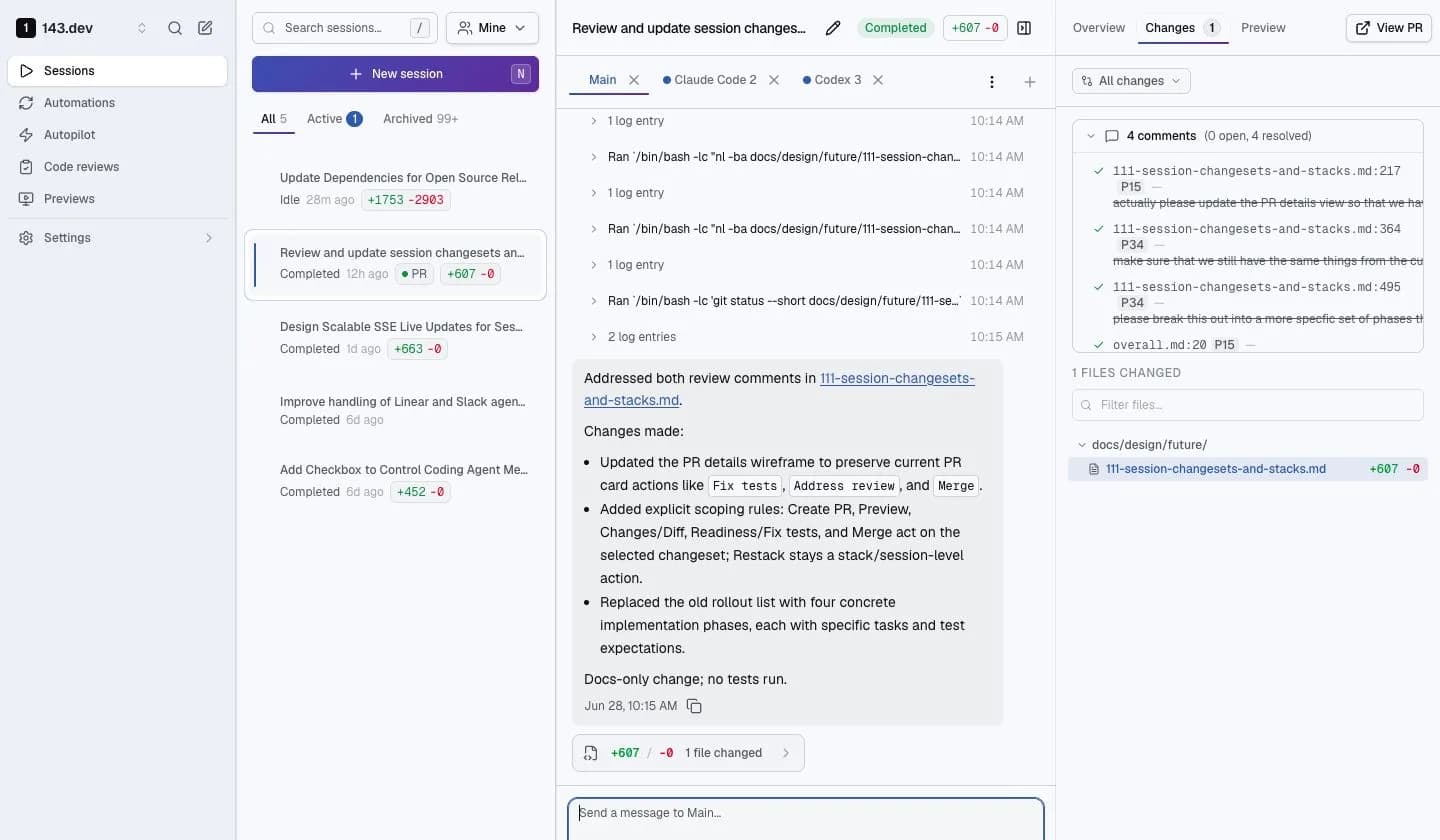Open Add Checkbox to Control Coding Agent session
Image resolution: width=1440 pixels, height=840 pixels.
(x=395, y=480)
